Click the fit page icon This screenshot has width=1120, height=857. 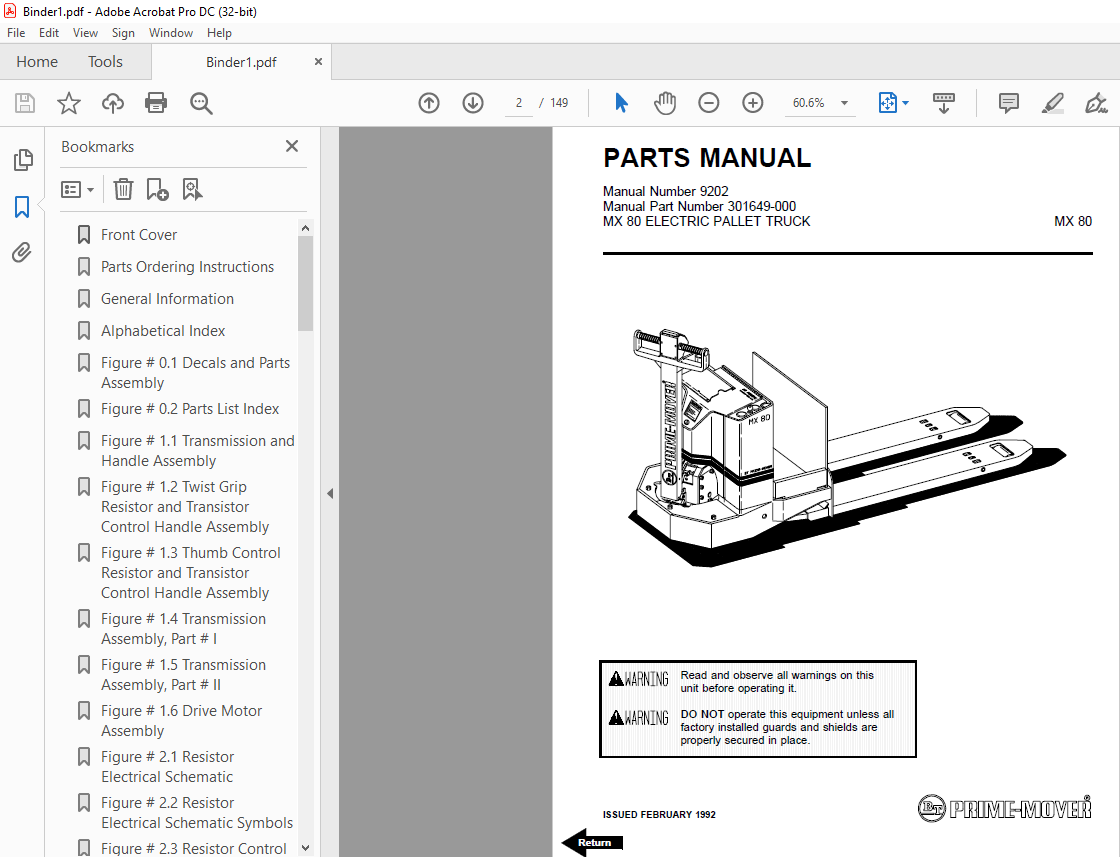tap(887, 103)
